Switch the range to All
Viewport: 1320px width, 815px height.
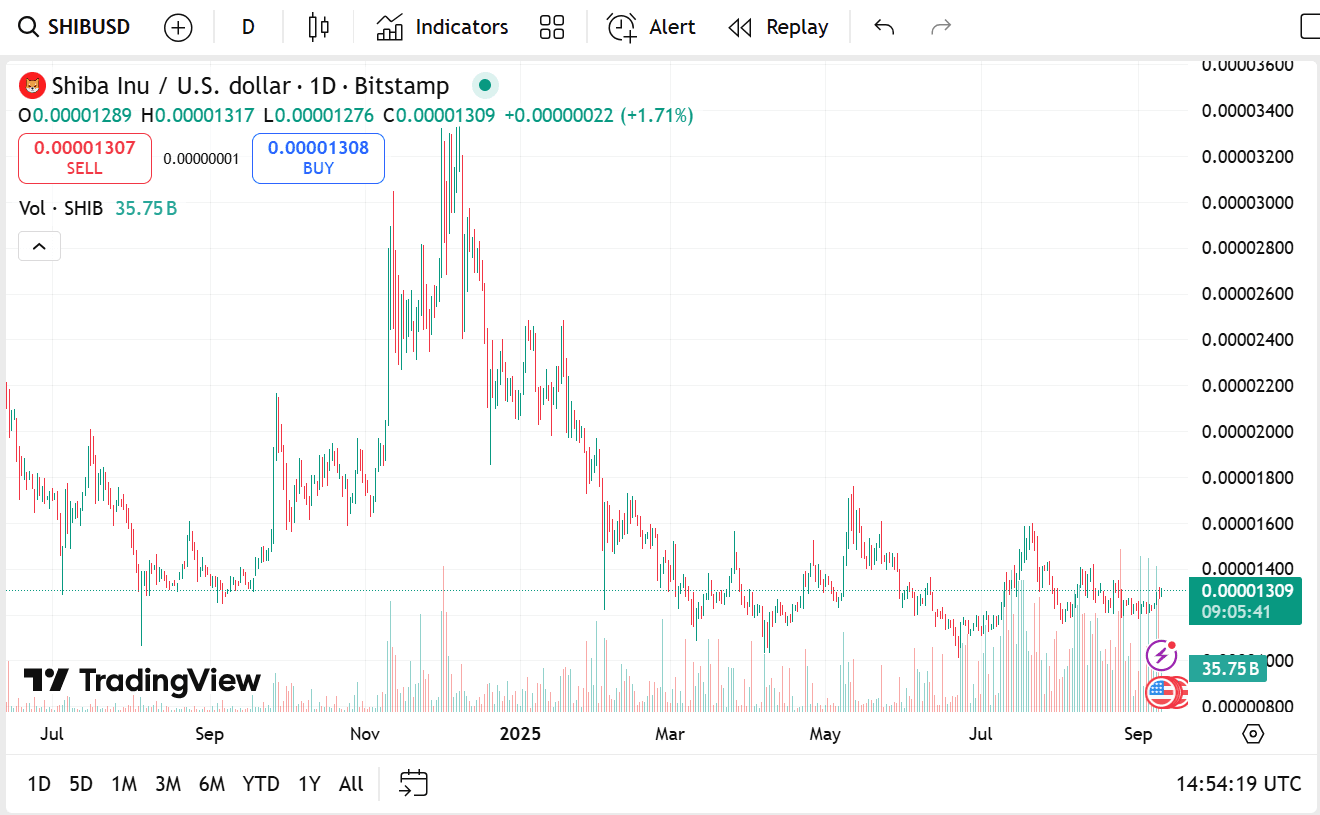coord(351,784)
